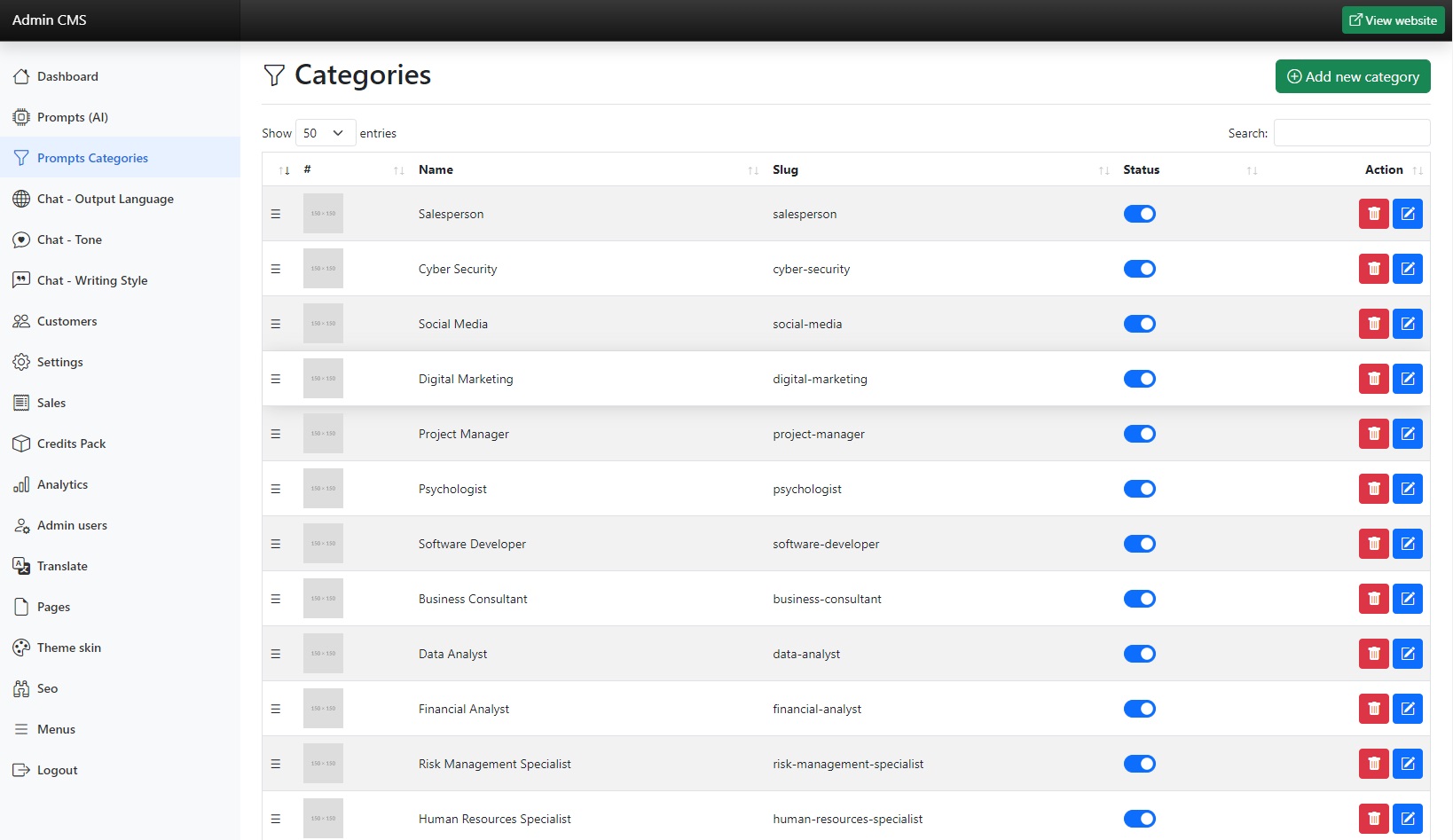Grab the drag handle for Social Media row
Image resolution: width=1453 pixels, height=840 pixels.
coord(276,324)
